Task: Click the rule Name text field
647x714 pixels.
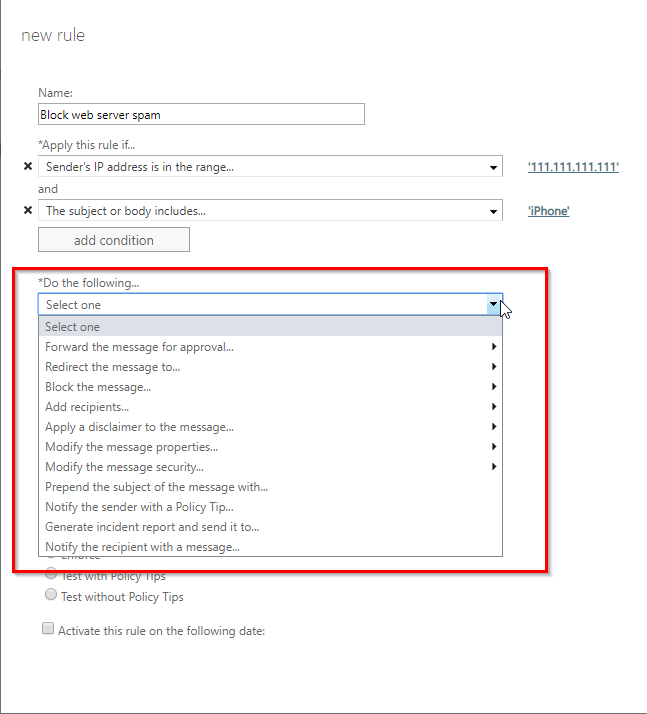Action: (x=201, y=115)
